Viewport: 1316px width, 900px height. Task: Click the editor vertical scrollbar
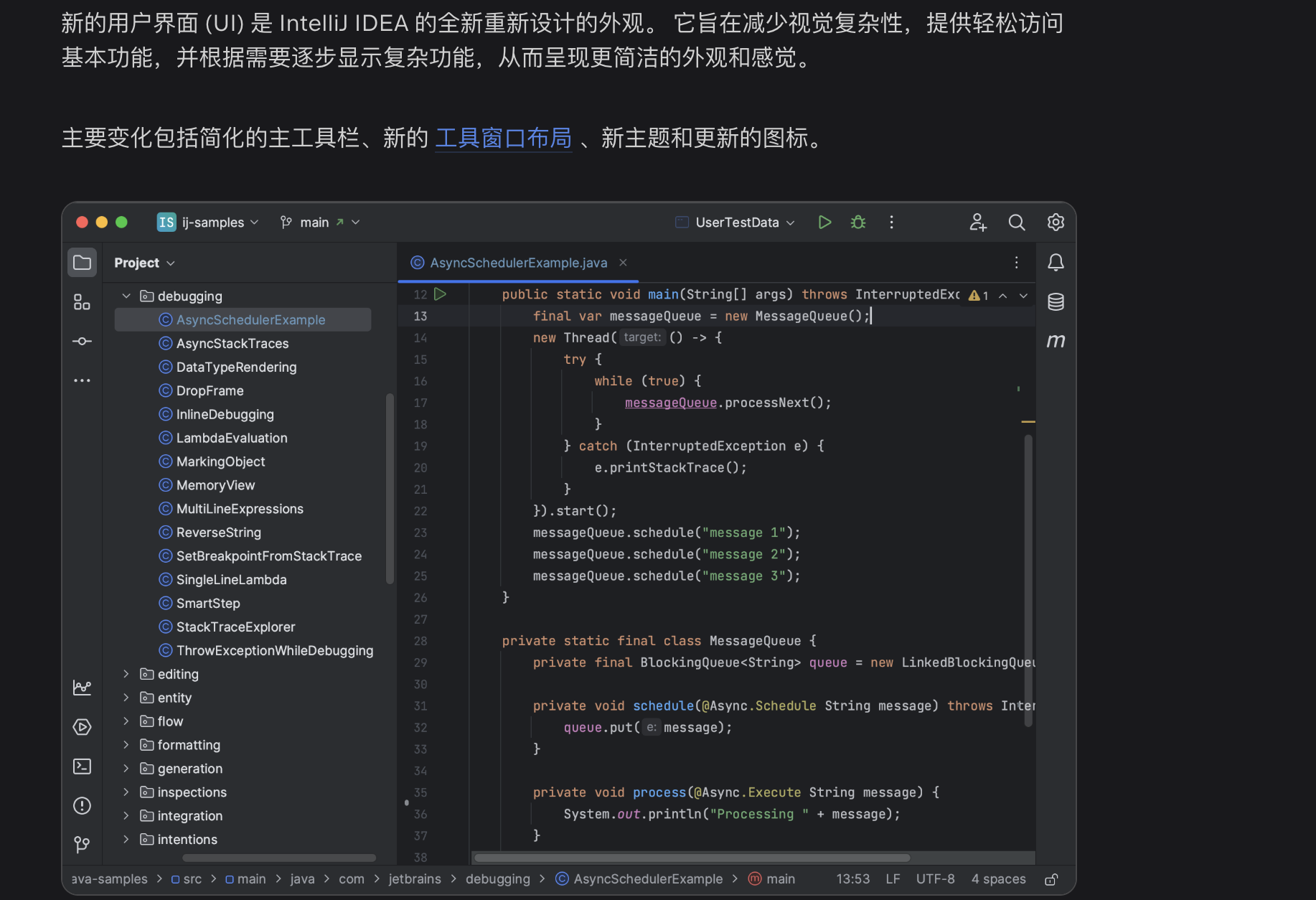[x=1028, y=581]
